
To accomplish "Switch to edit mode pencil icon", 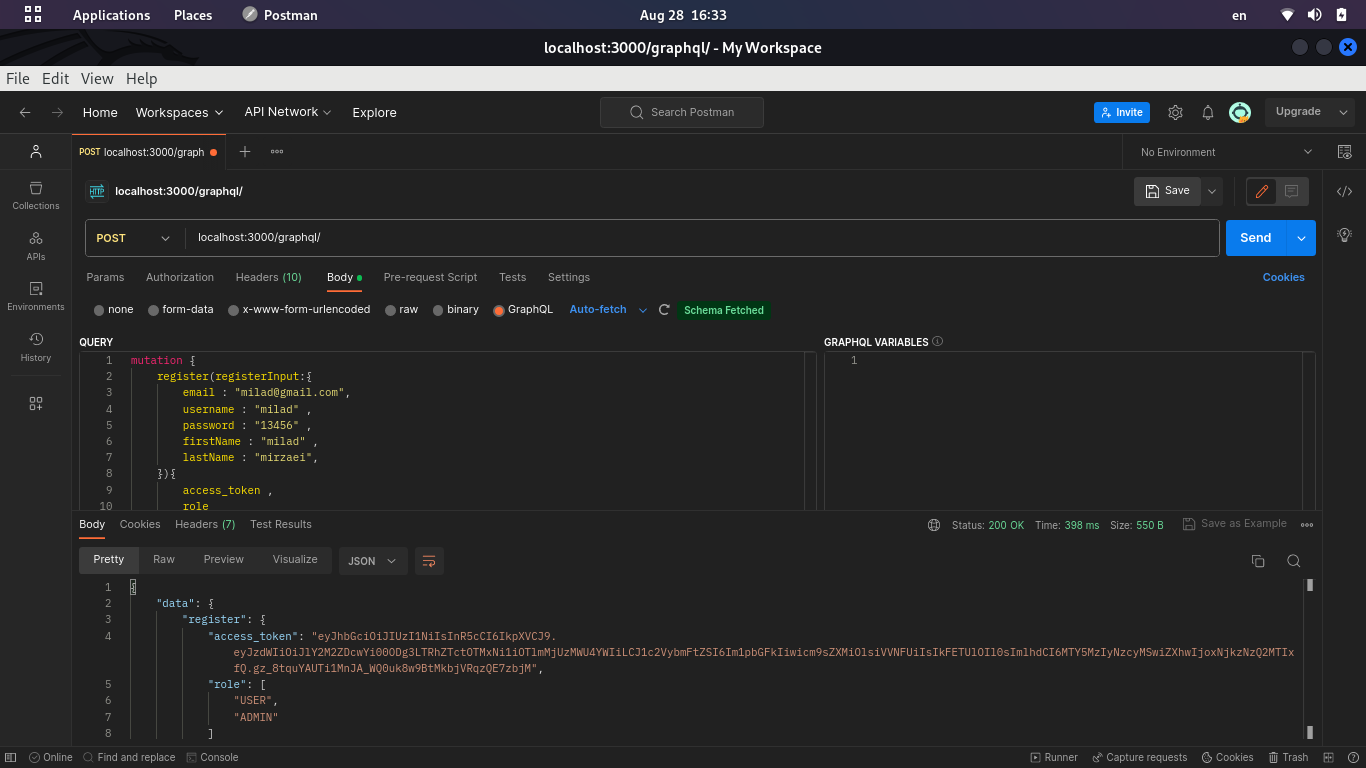I will tap(1261, 191).
